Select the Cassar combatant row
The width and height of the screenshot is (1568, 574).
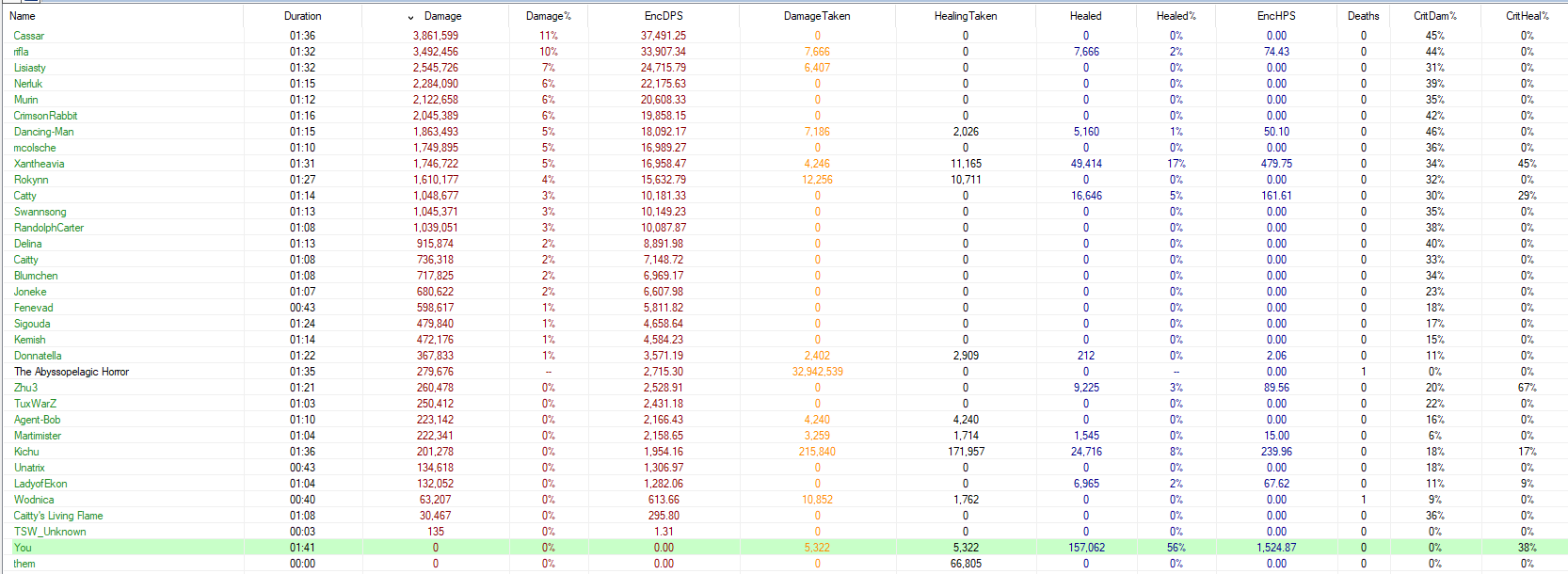[x=29, y=36]
